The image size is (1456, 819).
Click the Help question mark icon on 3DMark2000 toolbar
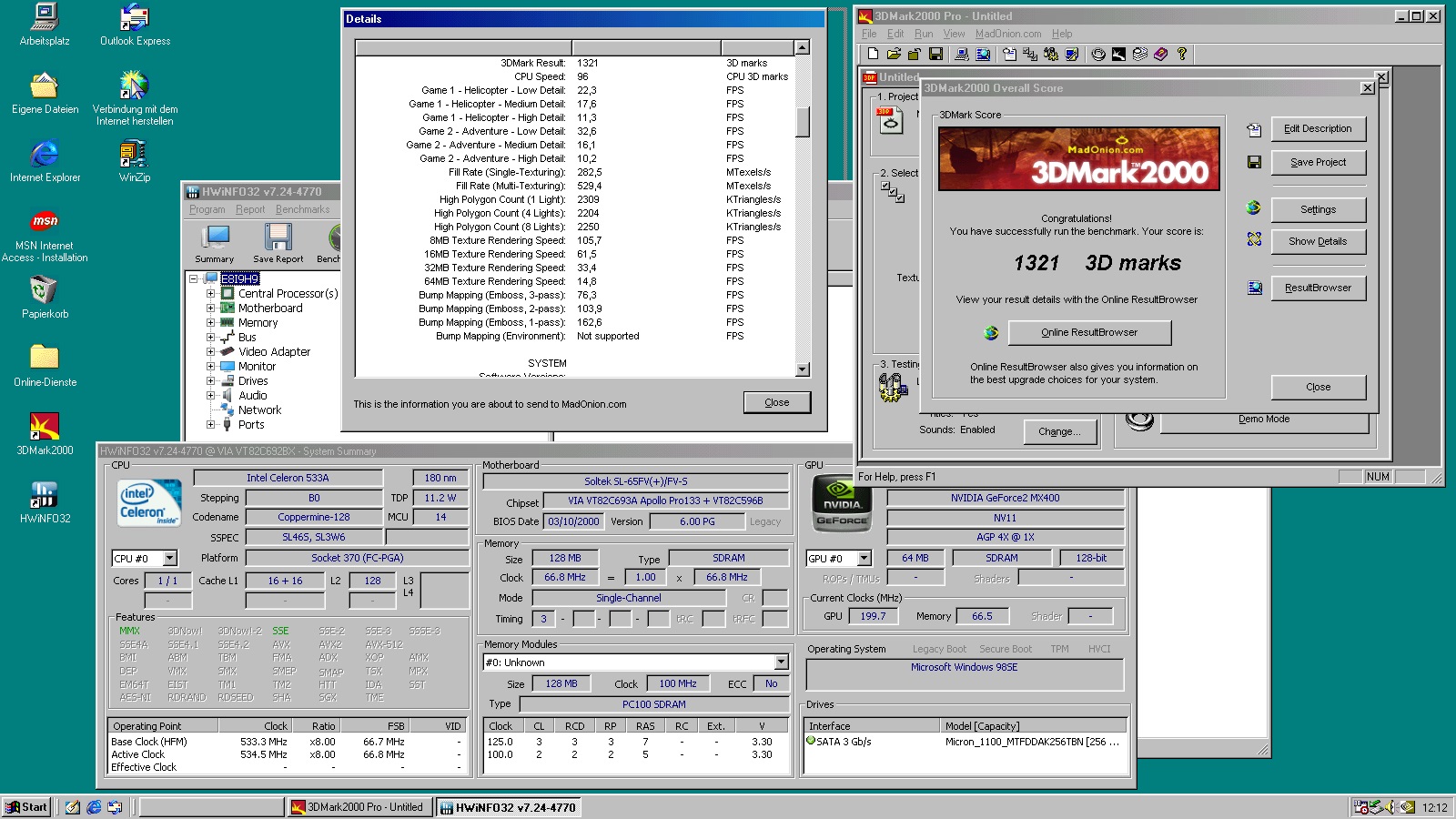click(x=1182, y=54)
